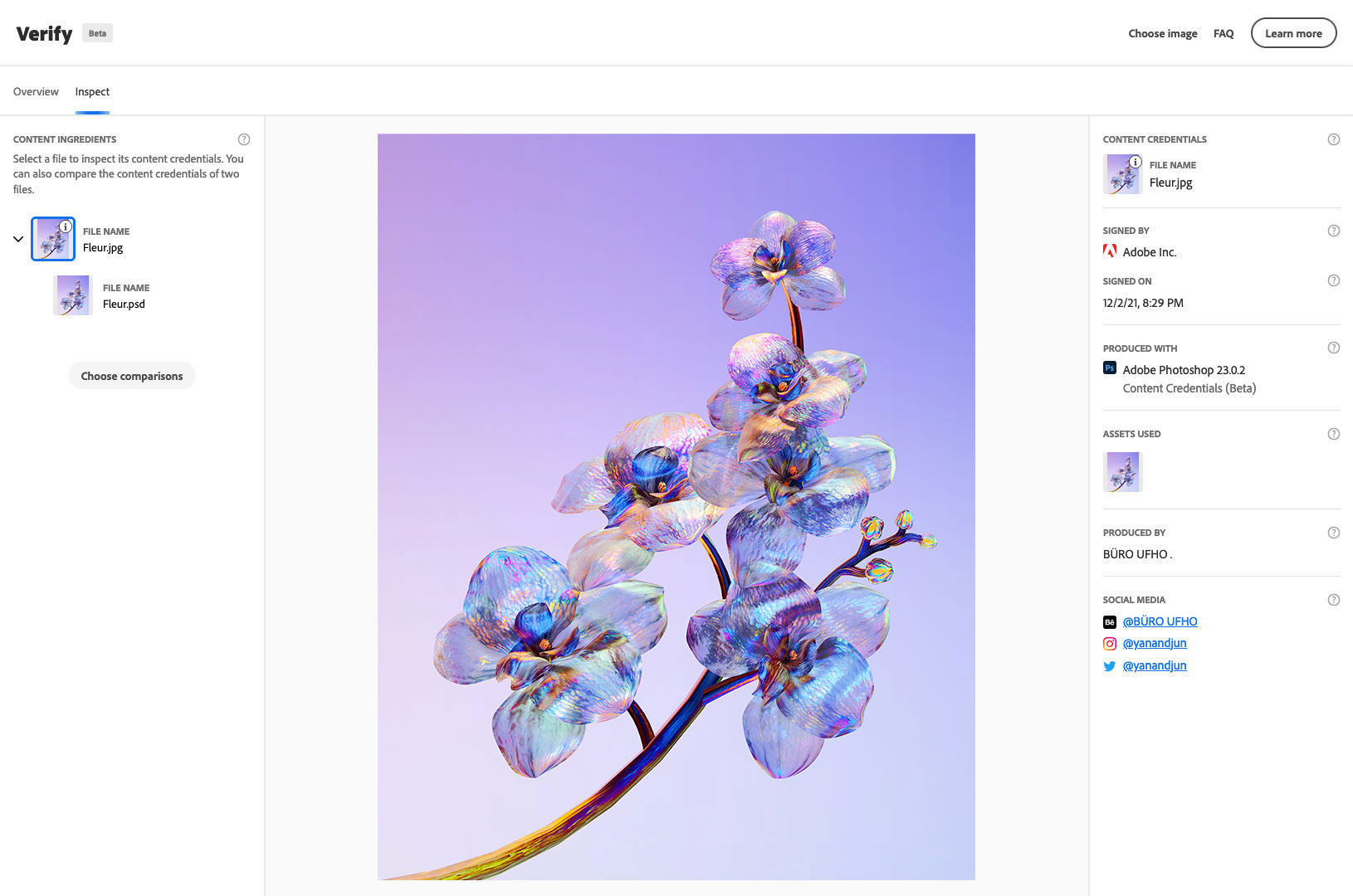Click help icon for Signed On section

click(1334, 280)
